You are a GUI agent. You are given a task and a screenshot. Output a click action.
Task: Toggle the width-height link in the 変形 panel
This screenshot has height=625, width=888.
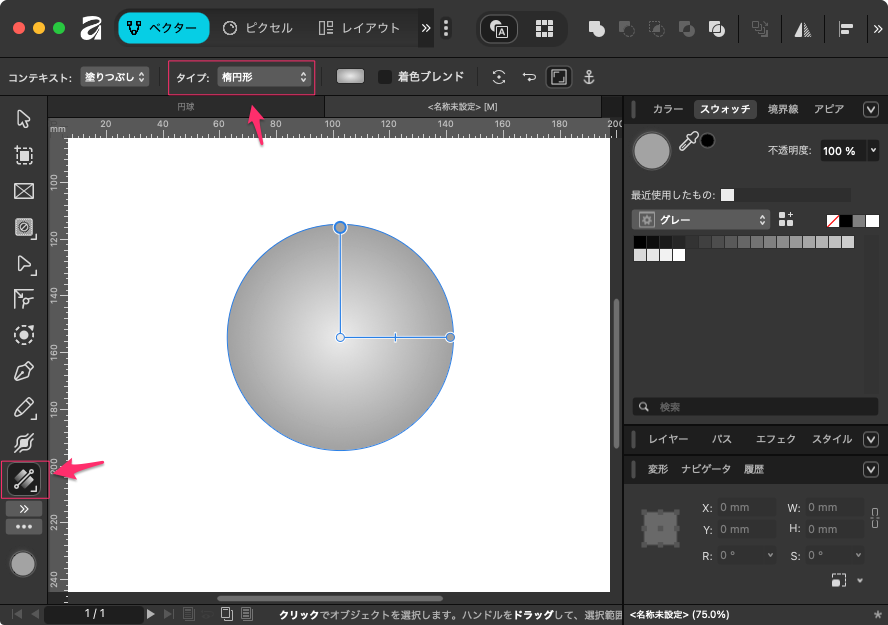(874, 518)
